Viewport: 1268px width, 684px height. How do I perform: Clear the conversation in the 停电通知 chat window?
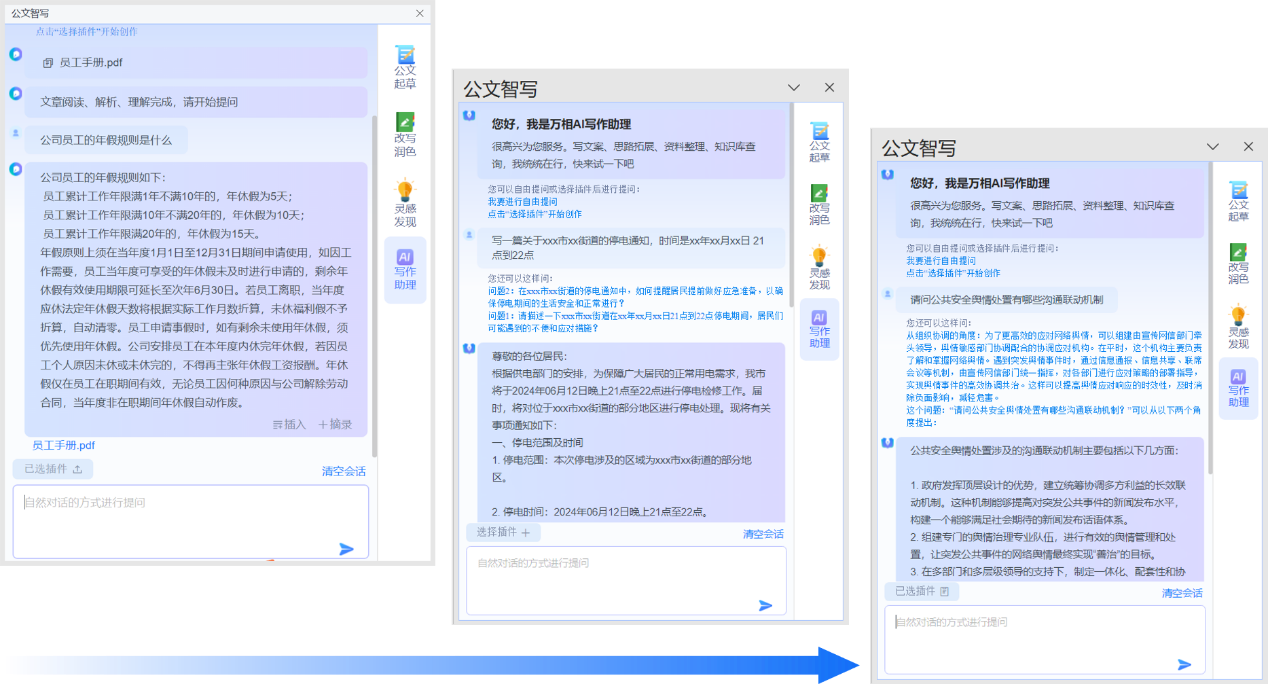763,534
